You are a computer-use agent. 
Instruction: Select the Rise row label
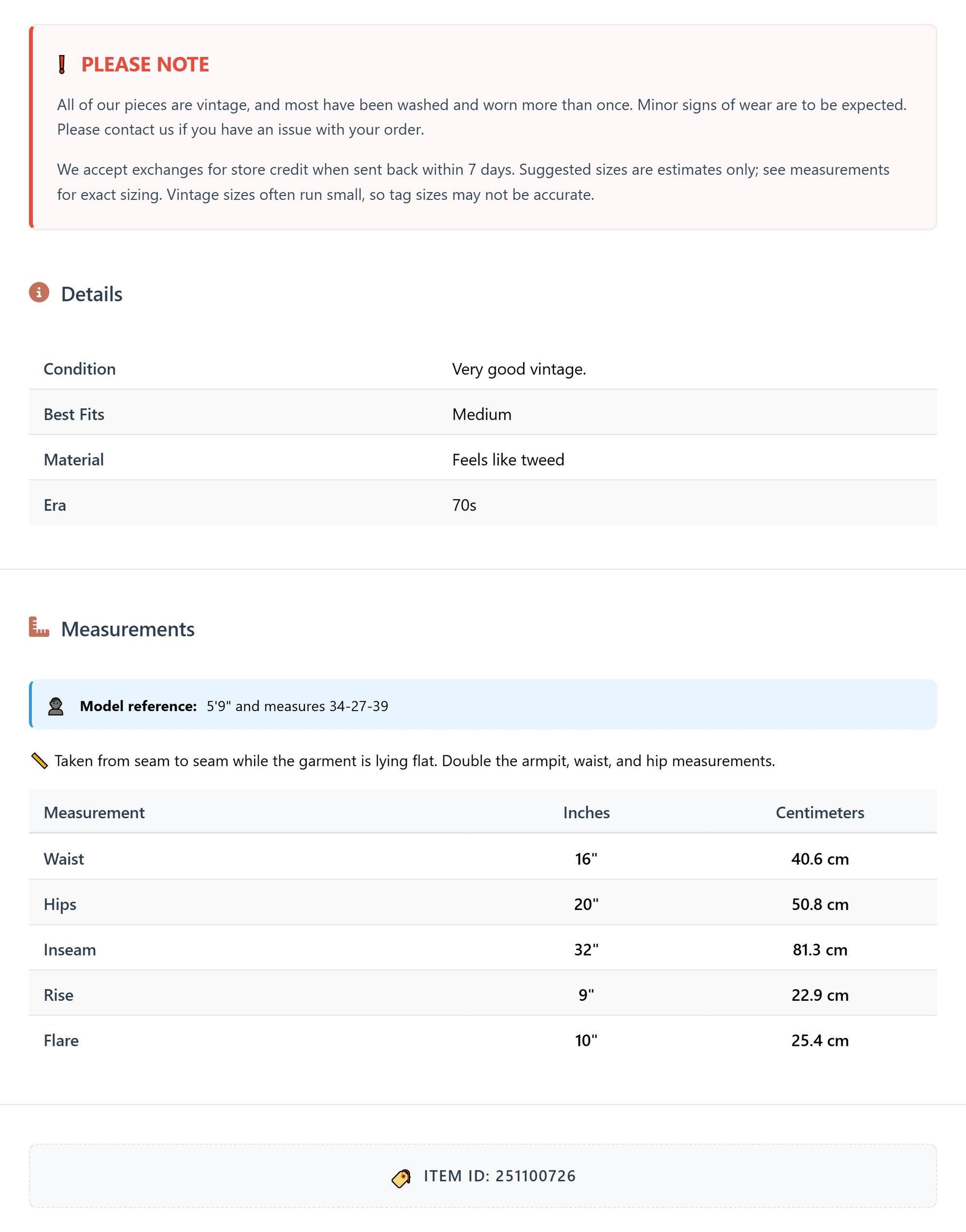pos(59,994)
